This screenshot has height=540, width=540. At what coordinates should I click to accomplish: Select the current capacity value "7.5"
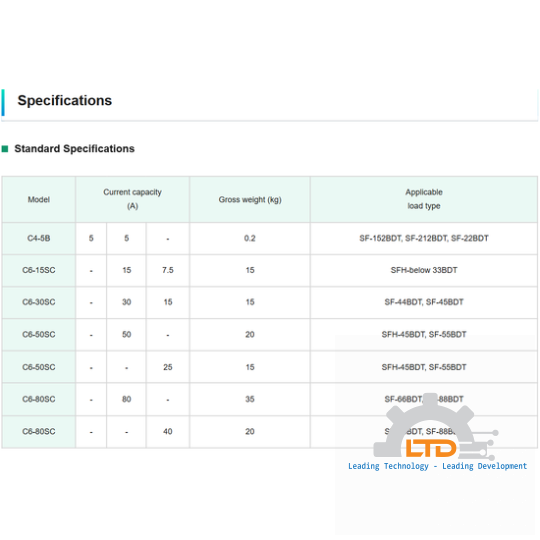tap(168, 270)
